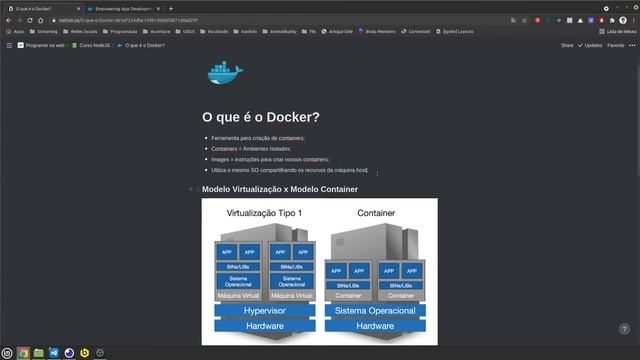Viewport: 640px width, 360px height.
Task: Click the Docker whale page icon
Action: pos(225,73)
